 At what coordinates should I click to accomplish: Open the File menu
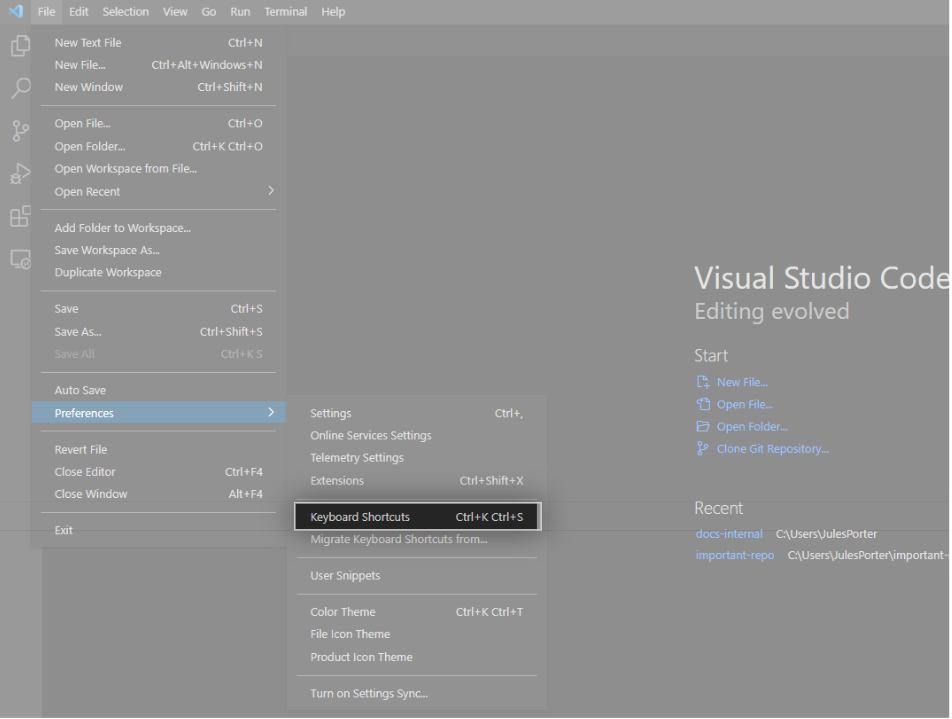46,12
